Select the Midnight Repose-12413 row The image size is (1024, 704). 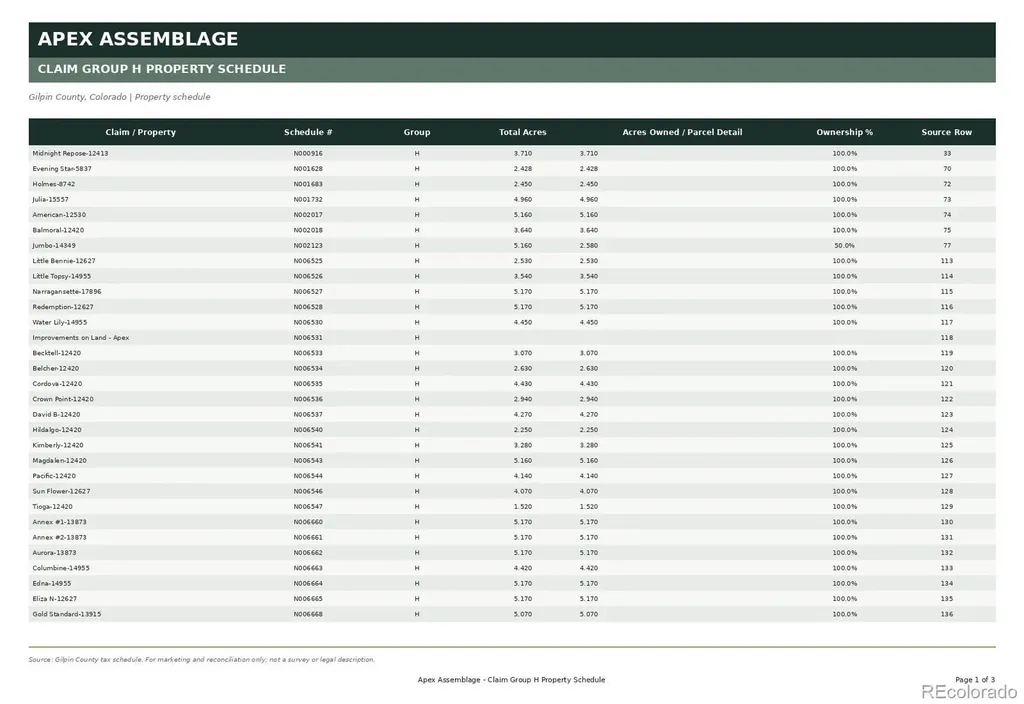pos(512,153)
